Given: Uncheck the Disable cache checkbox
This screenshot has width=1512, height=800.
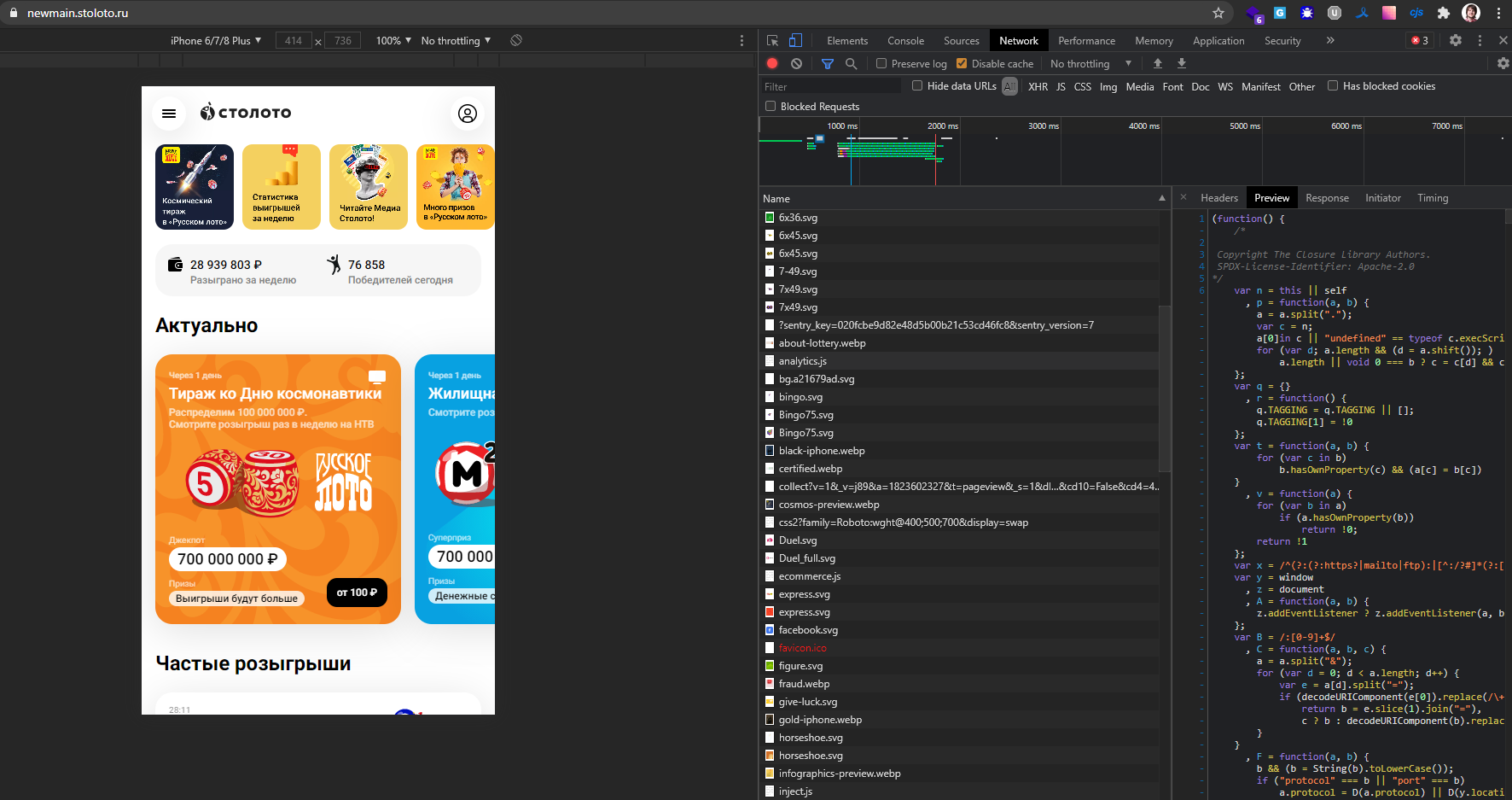Looking at the screenshot, I should tap(962, 63).
